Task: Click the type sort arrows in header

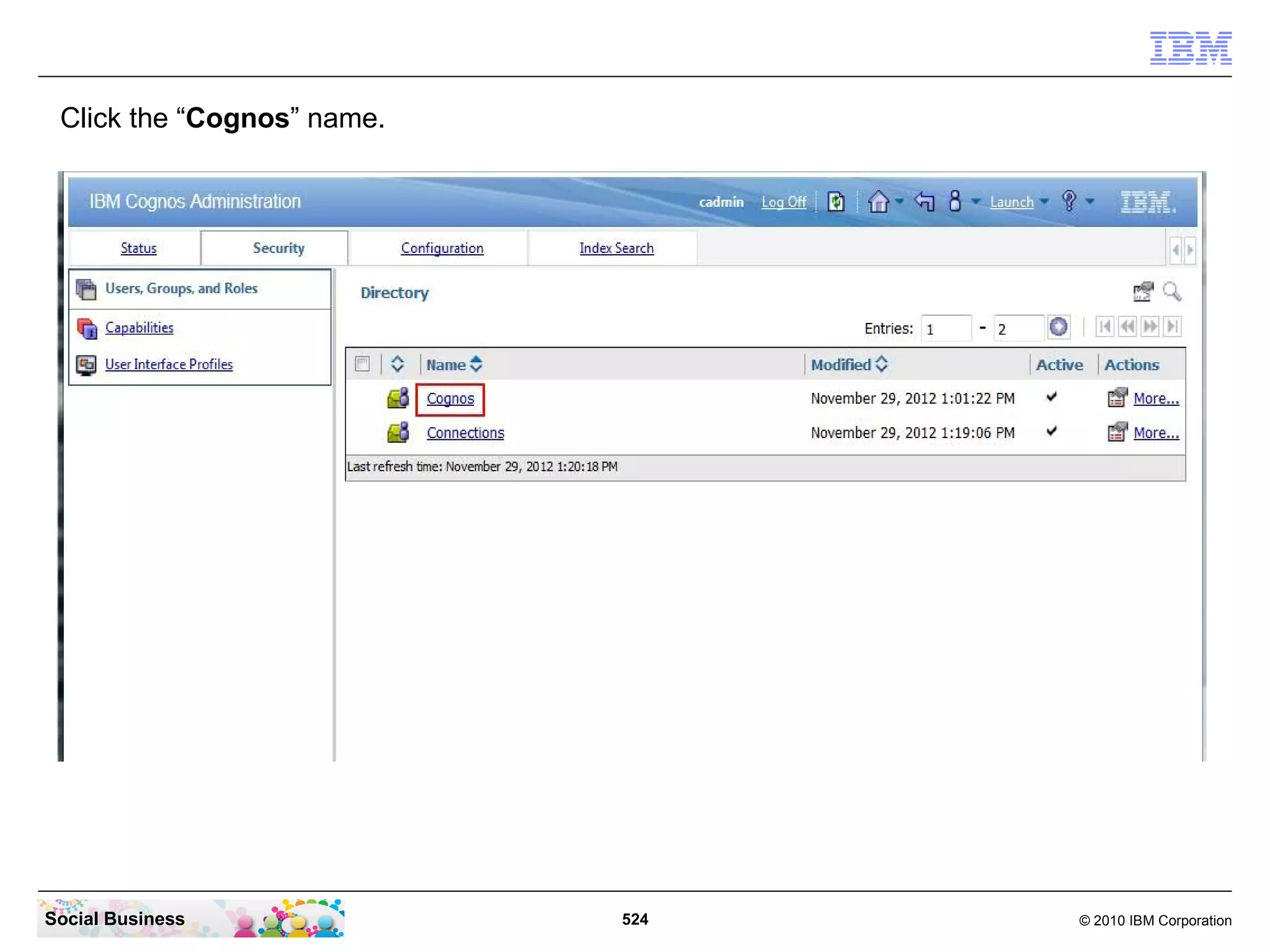Action: pyautogui.click(x=397, y=364)
